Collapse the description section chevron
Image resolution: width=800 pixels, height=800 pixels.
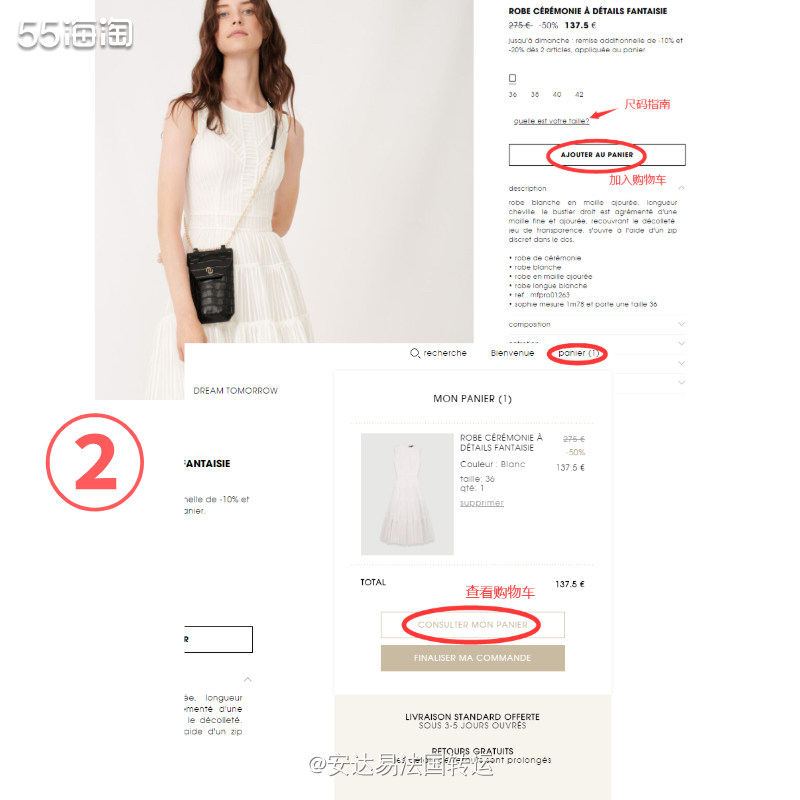click(x=681, y=188)
